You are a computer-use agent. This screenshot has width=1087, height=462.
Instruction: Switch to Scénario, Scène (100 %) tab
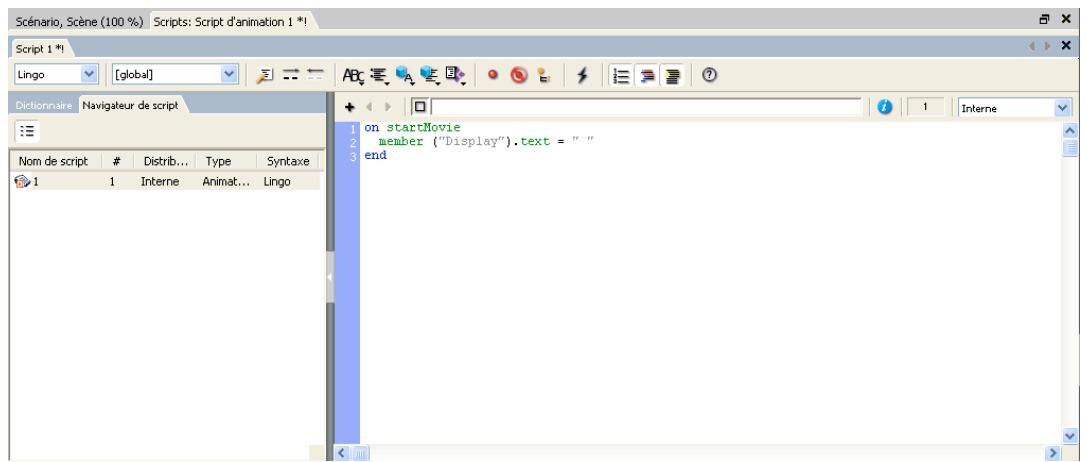coord(79,22)
